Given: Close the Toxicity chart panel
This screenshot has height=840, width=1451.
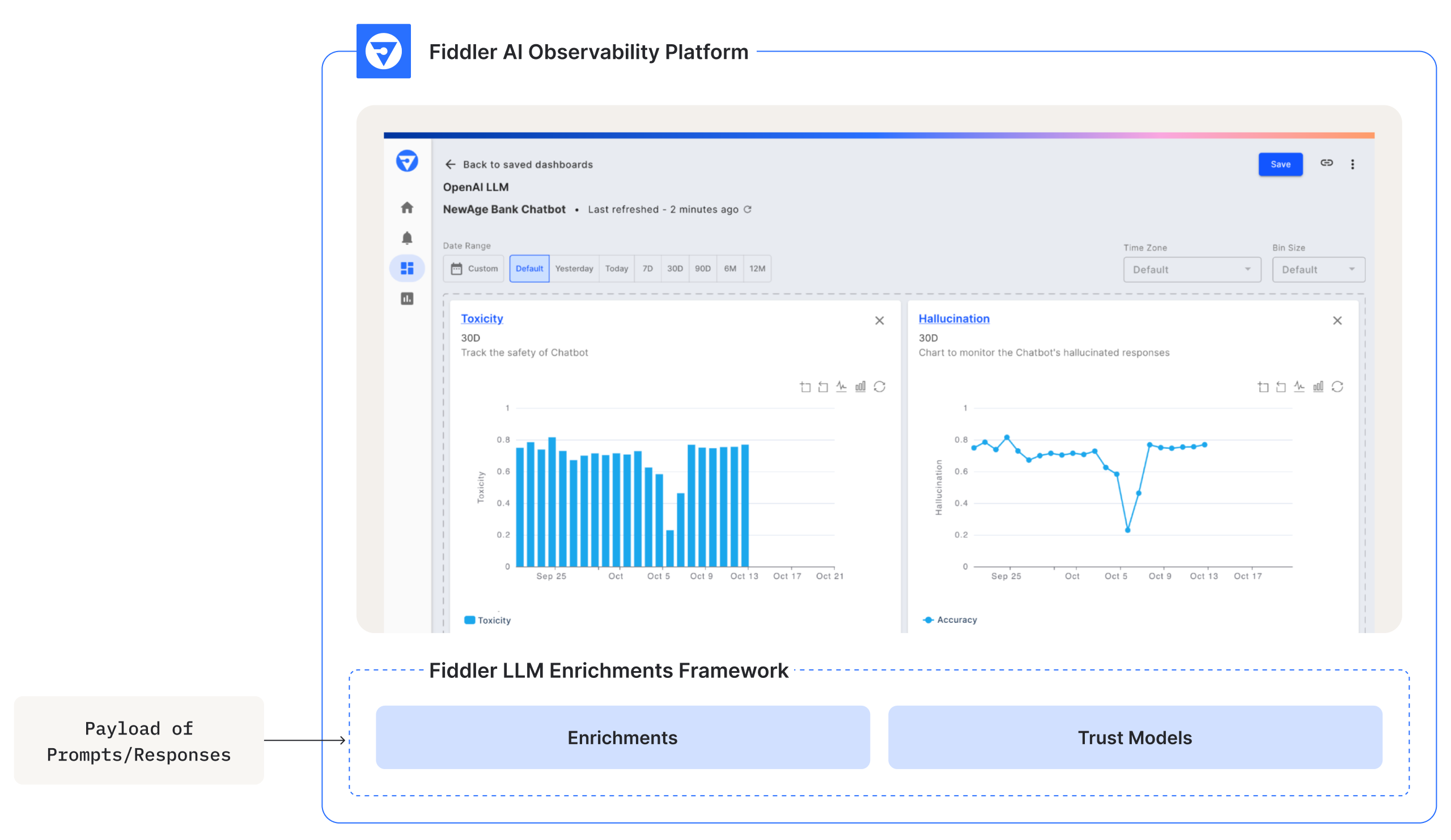Looking at the screenshot, I should pos(879,320).
